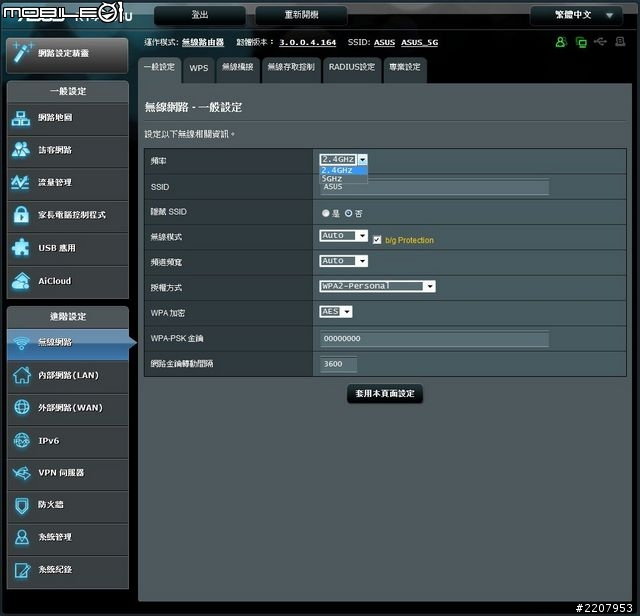Select 是 radio button for 隱藏 SSID

(x=326, y=213)
